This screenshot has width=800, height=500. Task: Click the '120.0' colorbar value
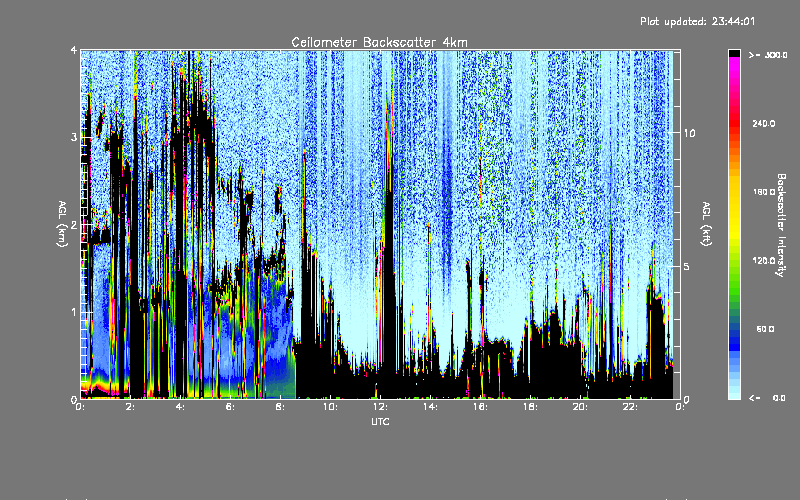(763, 260)
